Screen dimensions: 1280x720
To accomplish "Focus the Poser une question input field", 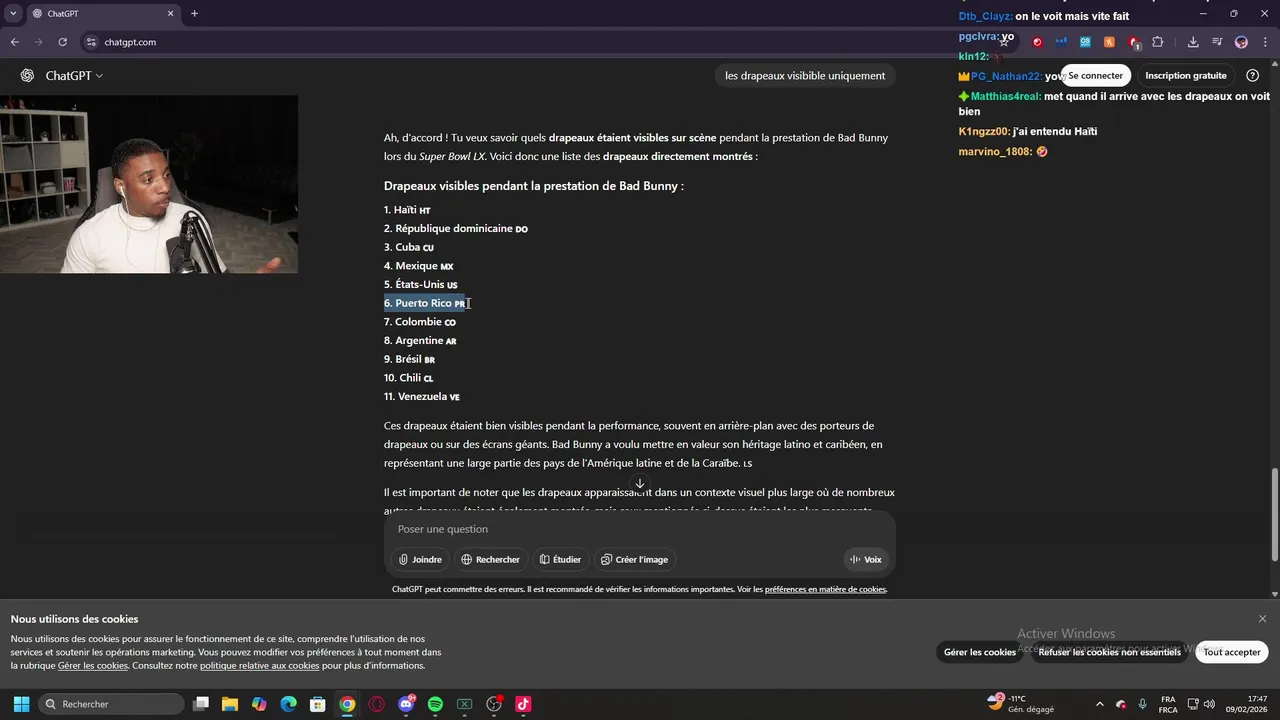I will click(640, 529).
